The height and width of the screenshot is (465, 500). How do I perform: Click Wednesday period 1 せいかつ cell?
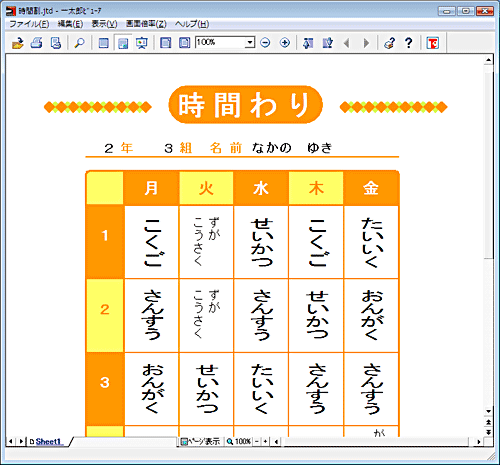point(261,242)
